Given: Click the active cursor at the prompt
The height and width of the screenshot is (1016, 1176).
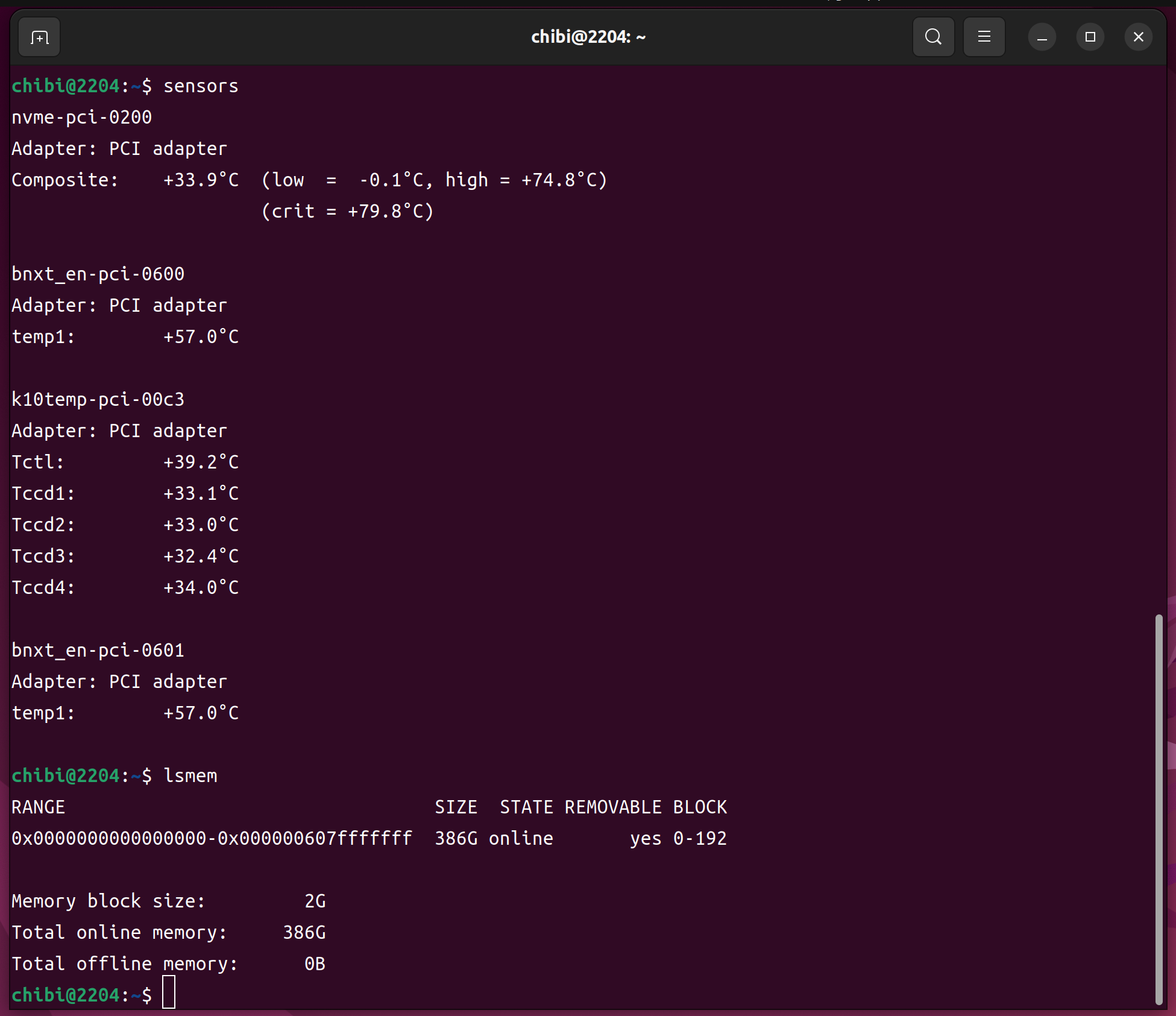Looking at the screenshot, I should 169,993.
